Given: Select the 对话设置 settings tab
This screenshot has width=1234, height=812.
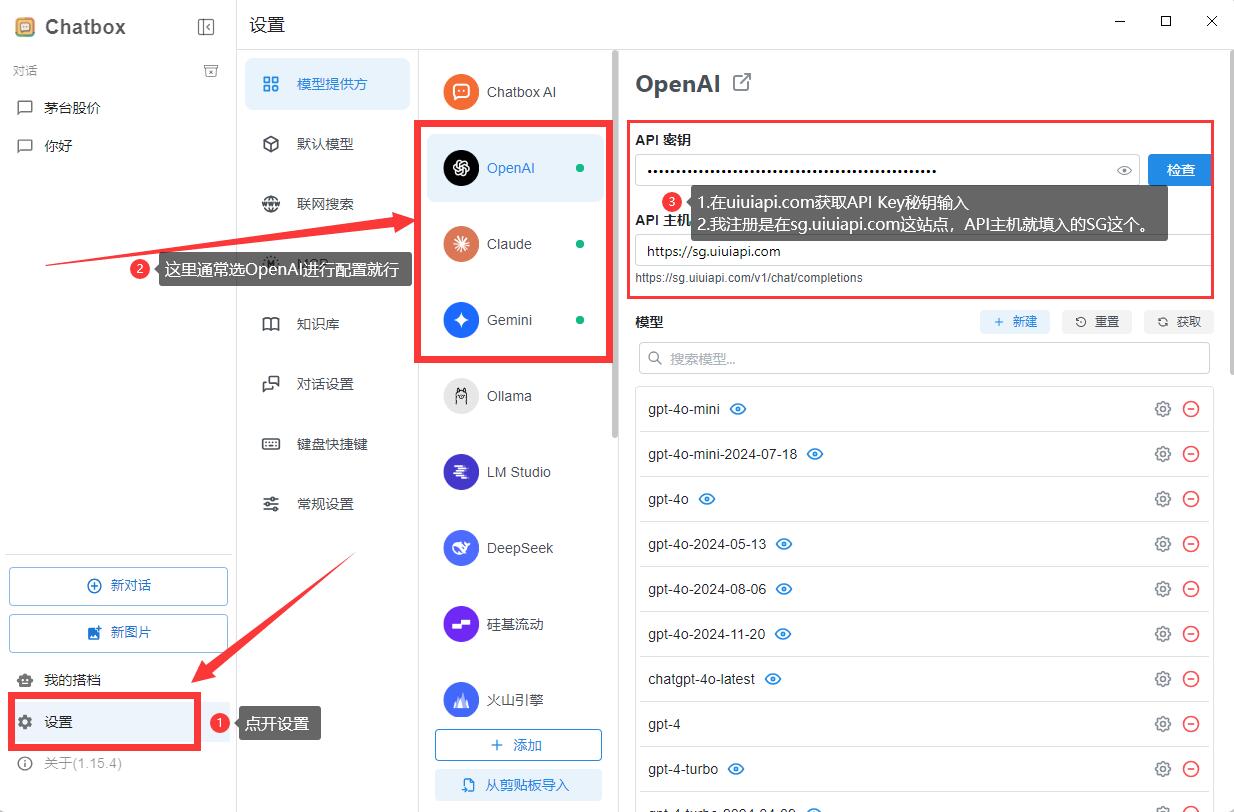Looking at the screenshot, I should coord(327,384).
